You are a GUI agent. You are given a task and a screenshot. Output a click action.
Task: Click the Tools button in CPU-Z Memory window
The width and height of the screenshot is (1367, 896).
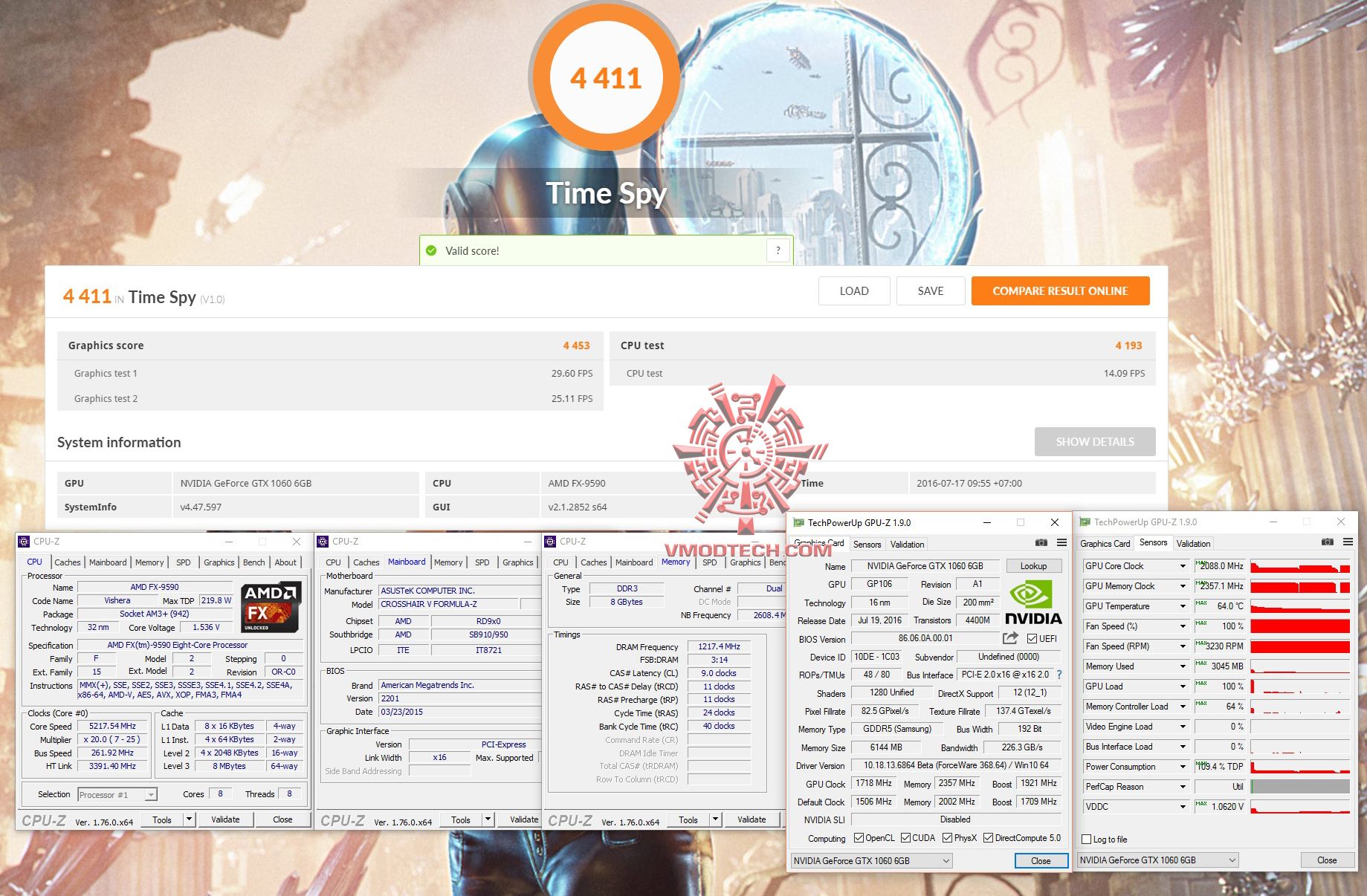[x=688, y=820]
